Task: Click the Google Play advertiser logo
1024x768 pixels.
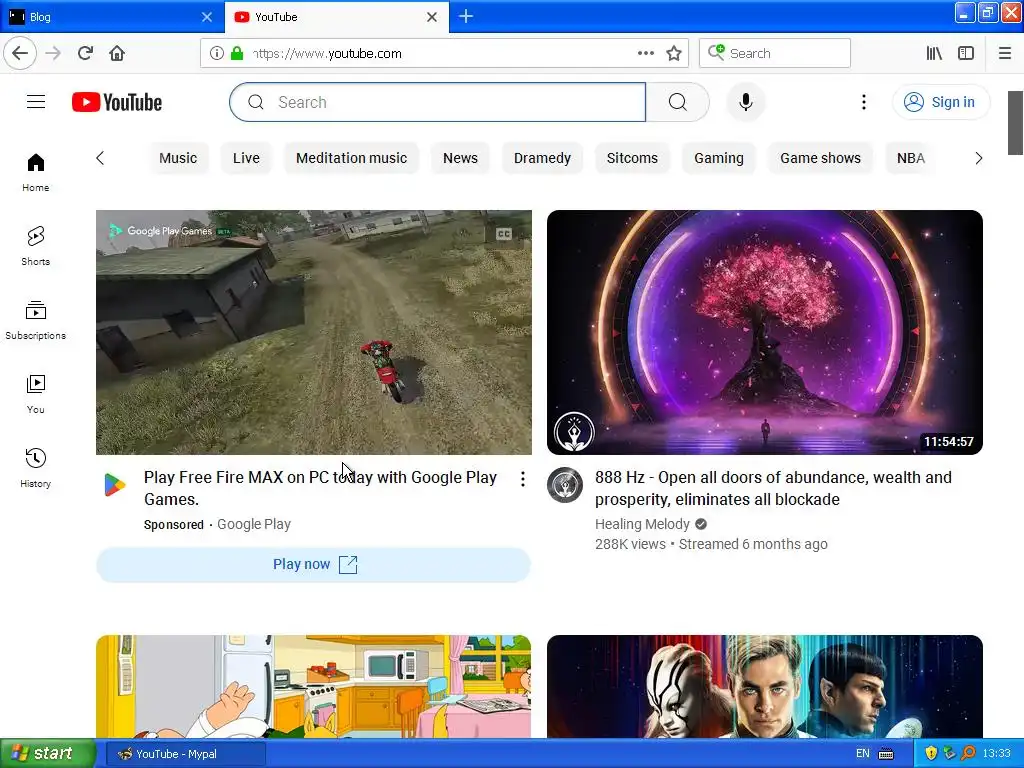Action: 115,485
